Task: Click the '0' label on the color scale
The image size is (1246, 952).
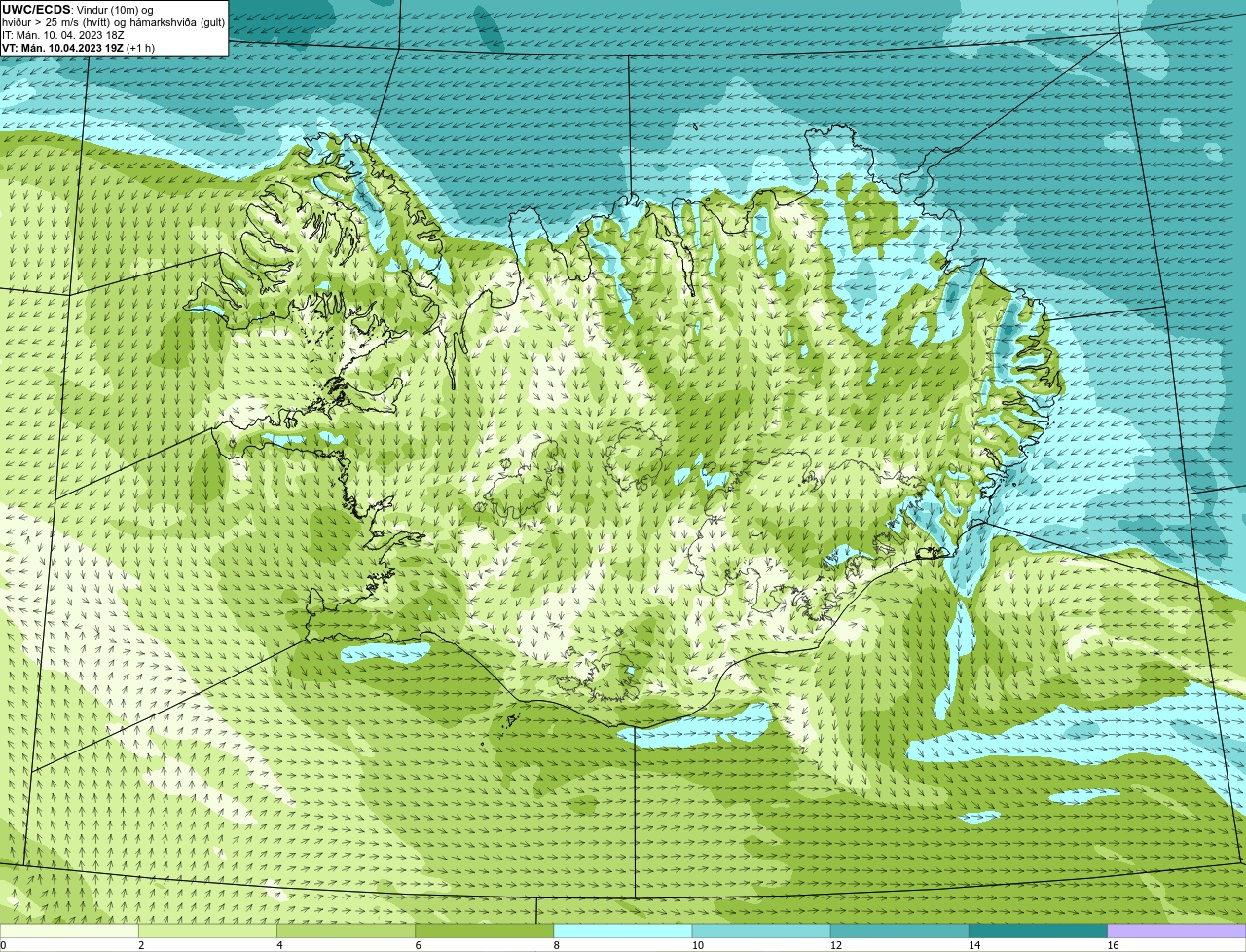Action: pos(3,945)
